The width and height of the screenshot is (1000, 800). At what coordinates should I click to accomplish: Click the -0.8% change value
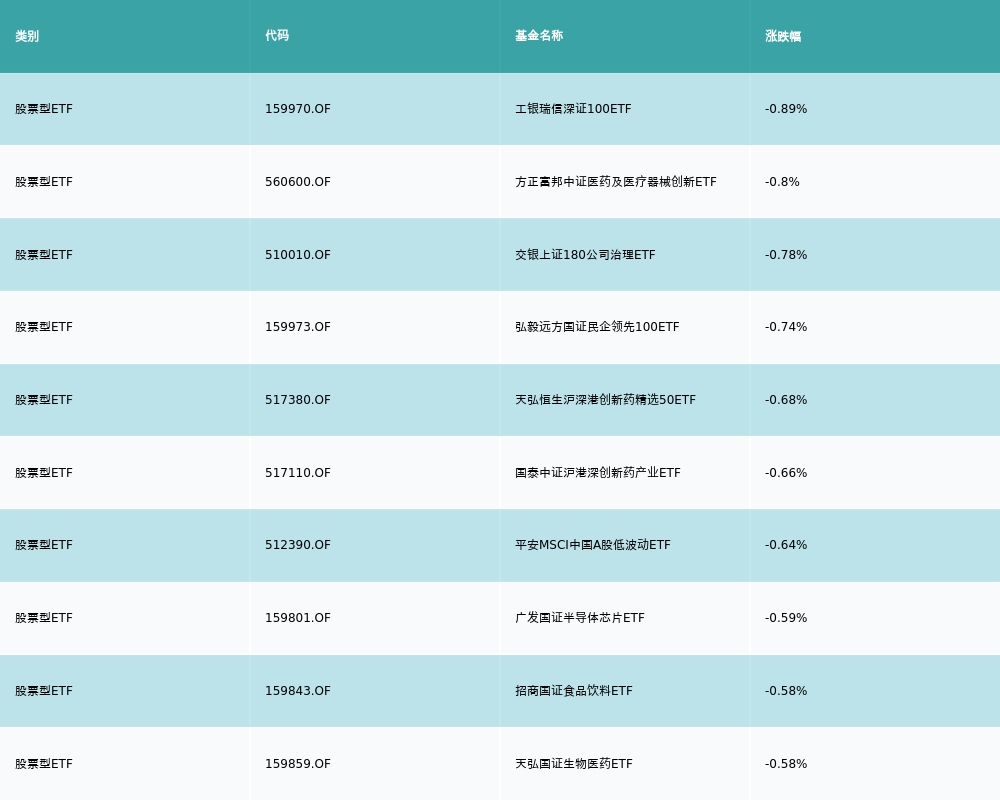(783, 182)
